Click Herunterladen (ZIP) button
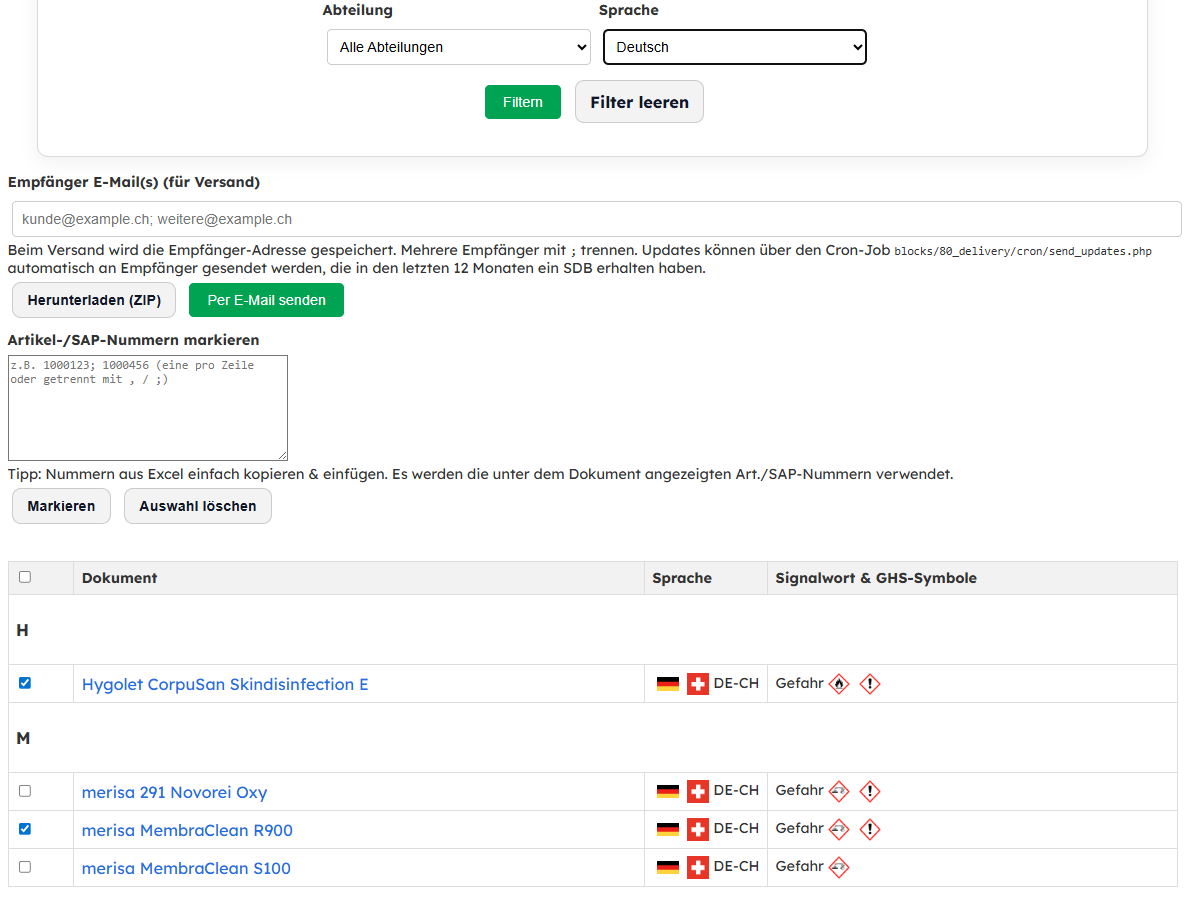The height and width of the screenshot is (897, 1190). pyautogui.click(x=94, y=300)
